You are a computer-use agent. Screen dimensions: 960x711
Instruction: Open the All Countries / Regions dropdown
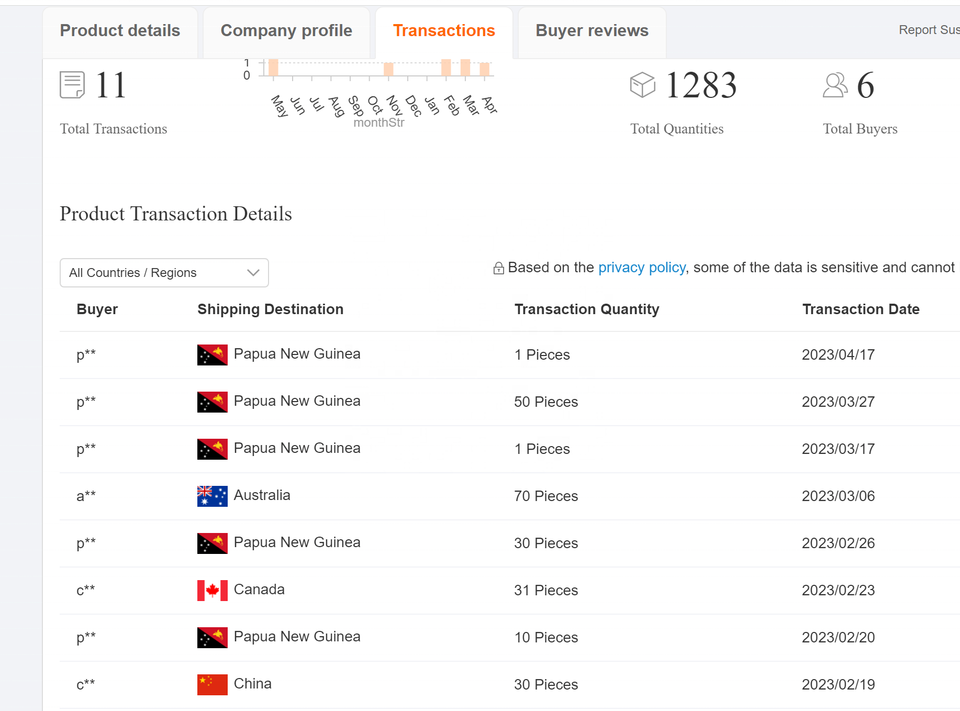point(164,273)
